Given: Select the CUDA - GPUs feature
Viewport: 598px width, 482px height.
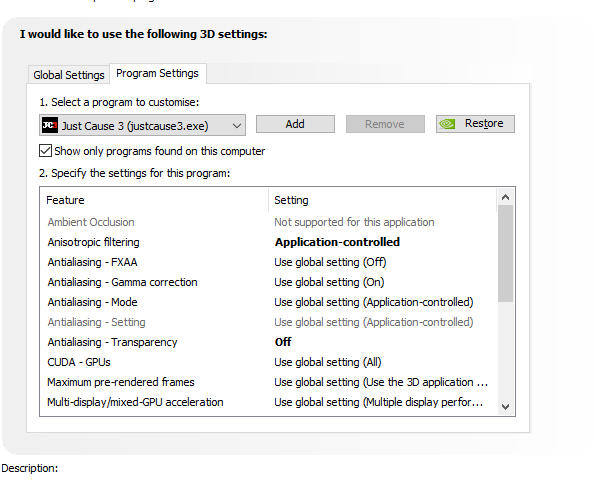Looking at the screenshot, I should [x=79, y=362].
